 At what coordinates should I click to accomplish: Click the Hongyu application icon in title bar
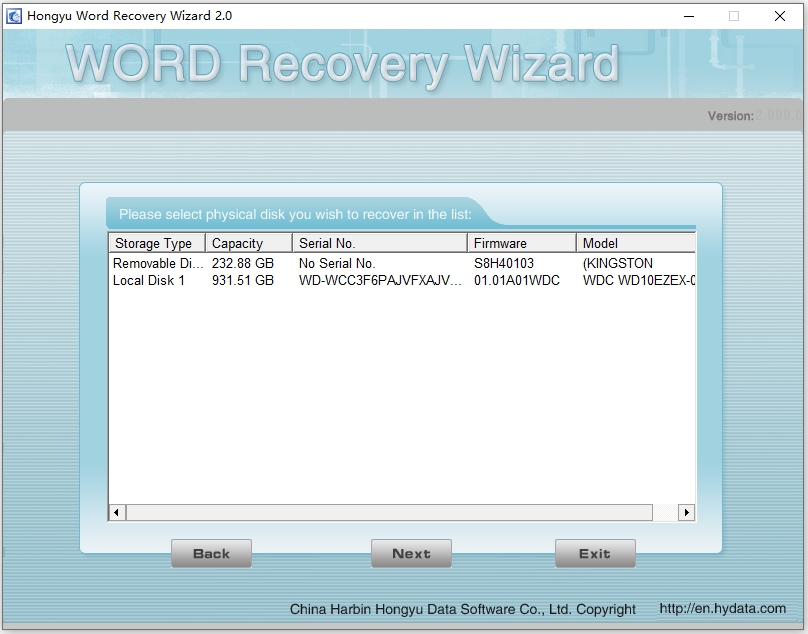point(14,15)
